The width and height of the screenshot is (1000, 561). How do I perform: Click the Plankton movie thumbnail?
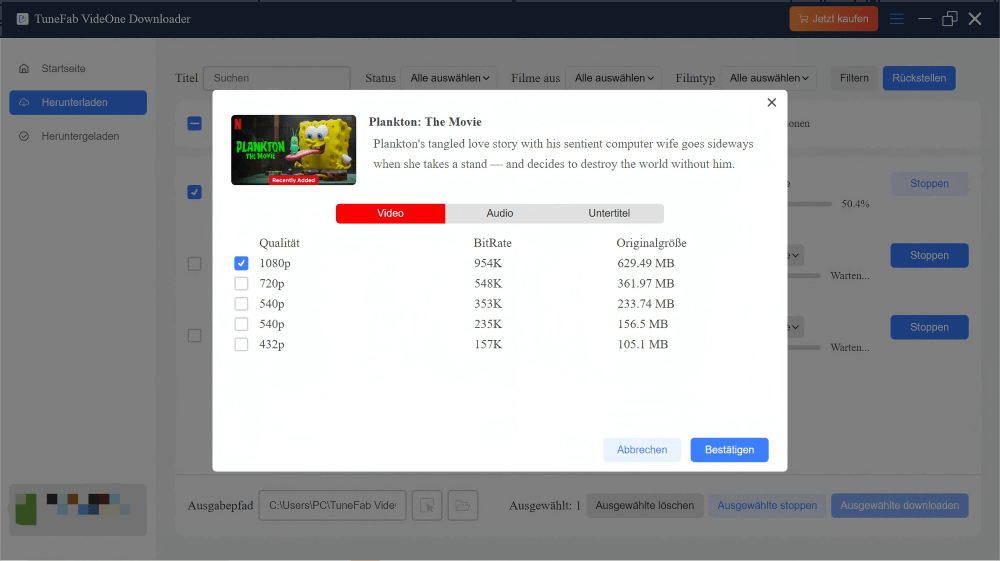293,150
